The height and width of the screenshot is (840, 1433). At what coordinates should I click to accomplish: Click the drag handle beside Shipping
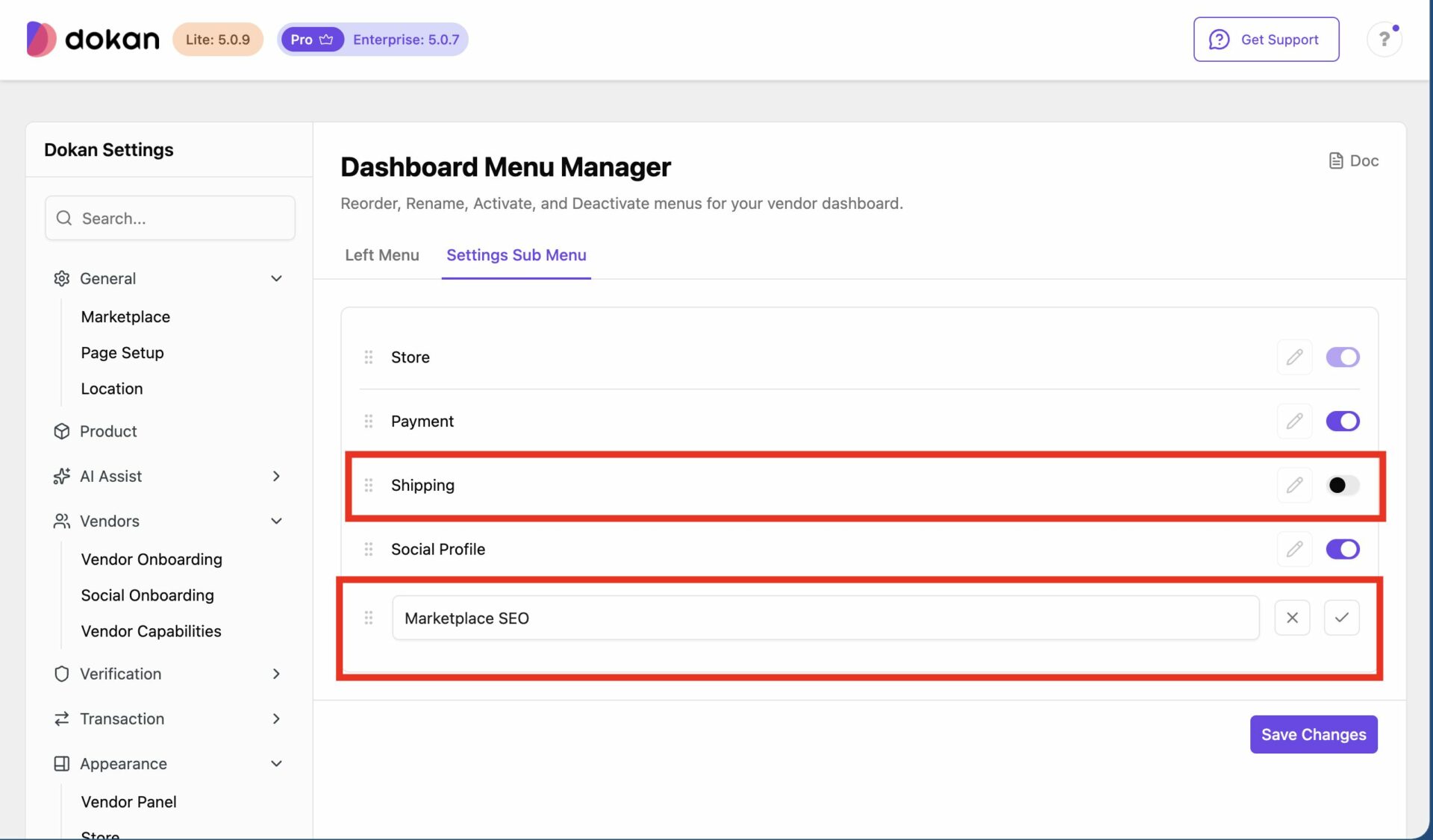[x=368, y=485]
